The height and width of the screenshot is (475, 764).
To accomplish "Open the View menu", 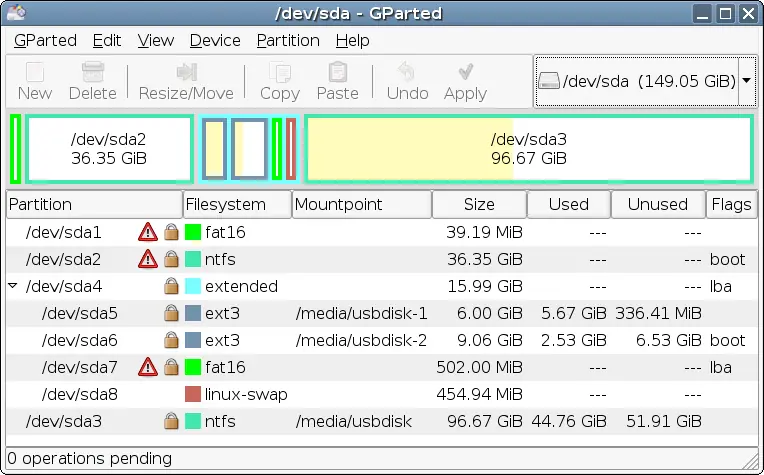I will [155, 40].
